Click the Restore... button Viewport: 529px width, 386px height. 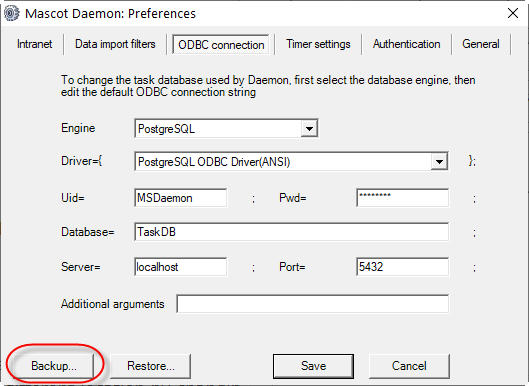click(150, 366)
